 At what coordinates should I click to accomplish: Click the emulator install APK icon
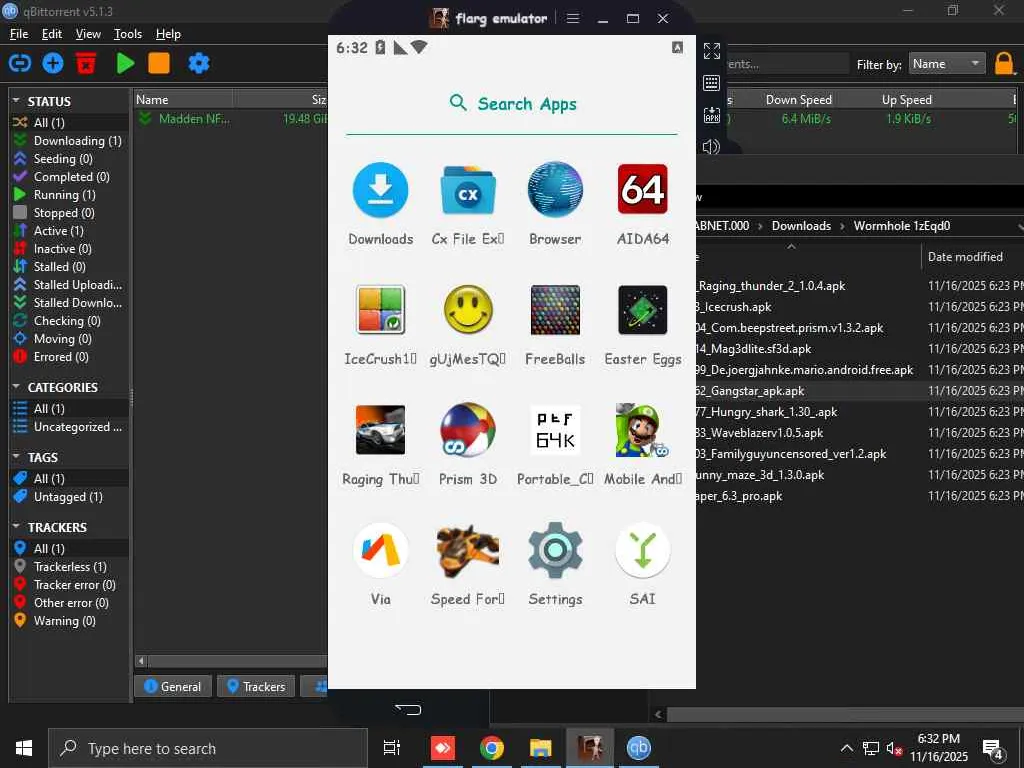pyautogui.click(x=712, y=116)
